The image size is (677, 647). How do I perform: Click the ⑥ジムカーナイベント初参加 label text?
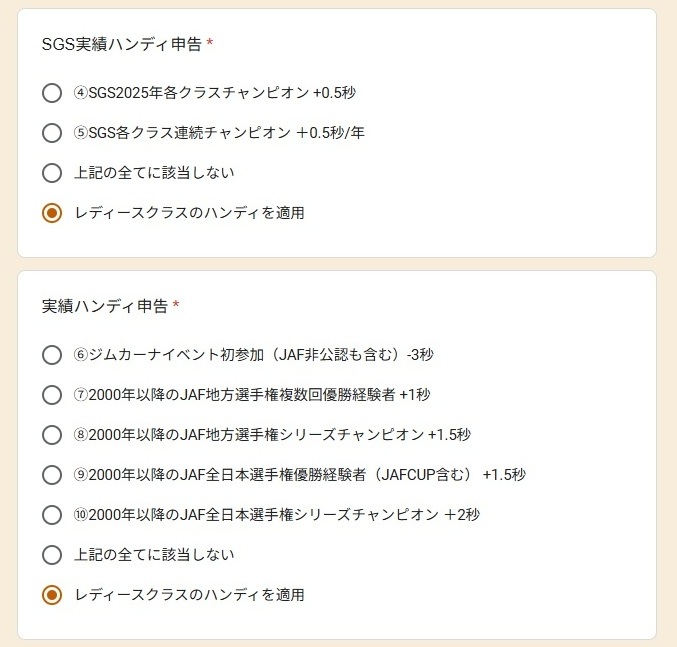click(x=254, y=355)
